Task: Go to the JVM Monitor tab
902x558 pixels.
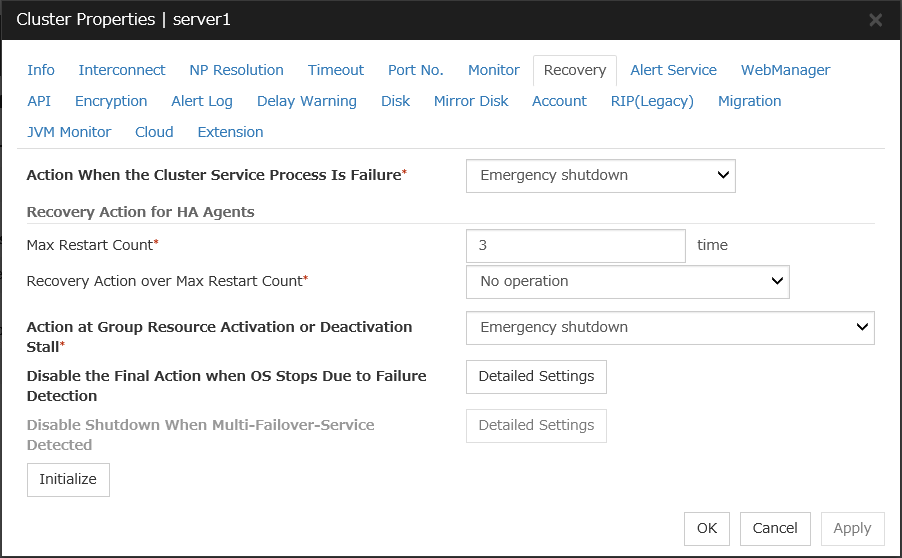Action: tap(69, 132)
